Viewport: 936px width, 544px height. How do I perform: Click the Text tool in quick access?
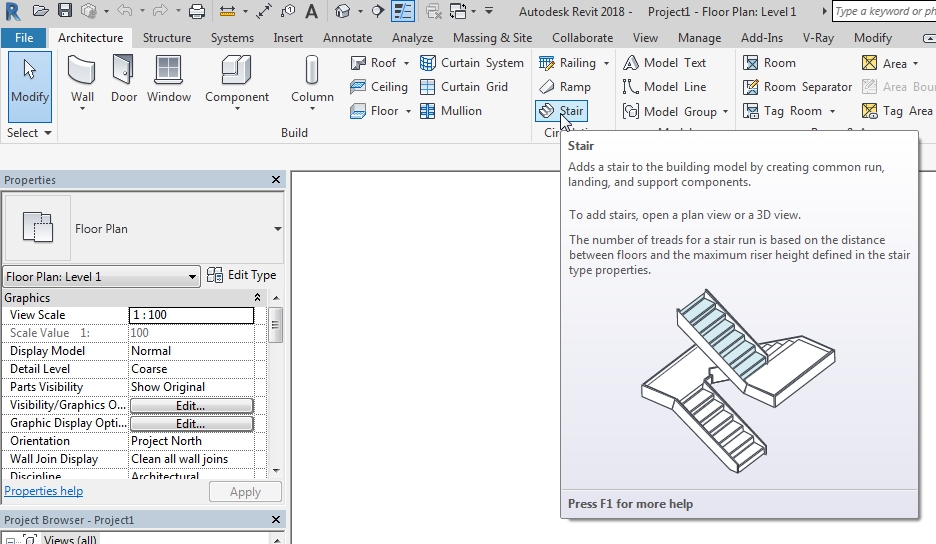pyautogui.click(x=311, y=11)
